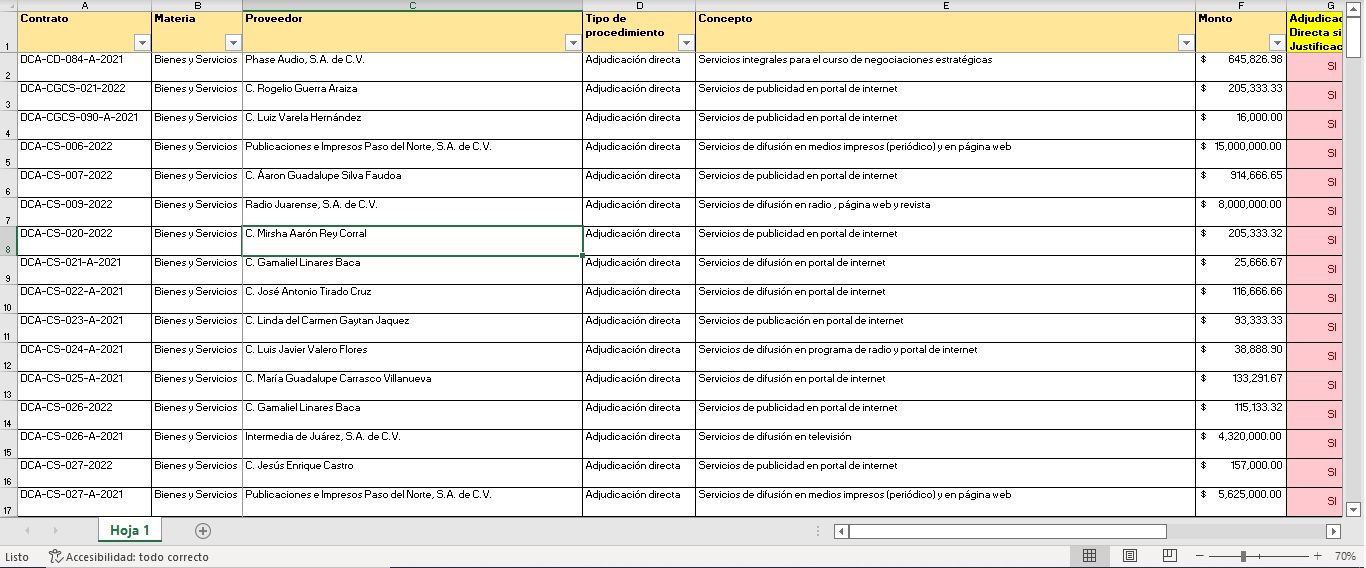Select cell C. Áaron Guadalupe Silva Faudoa
Viewport: 1366px width, 568px height.
click(x=412, y=183)
